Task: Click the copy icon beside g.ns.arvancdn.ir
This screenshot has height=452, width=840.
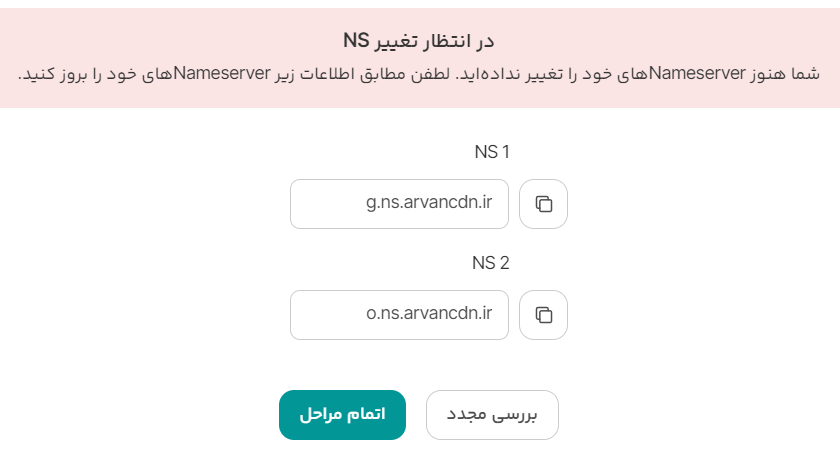Action: click(x=544, y=204)
